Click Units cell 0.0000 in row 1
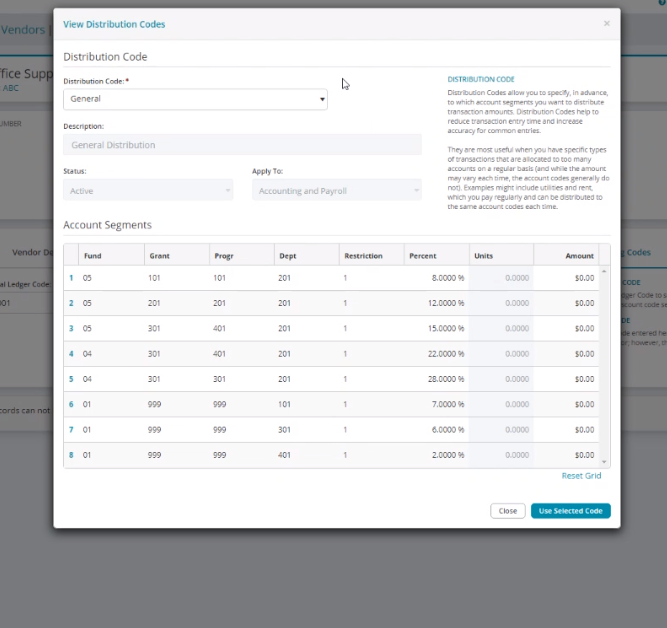Viewport: 667px width, 628px height. coord(502,278)
